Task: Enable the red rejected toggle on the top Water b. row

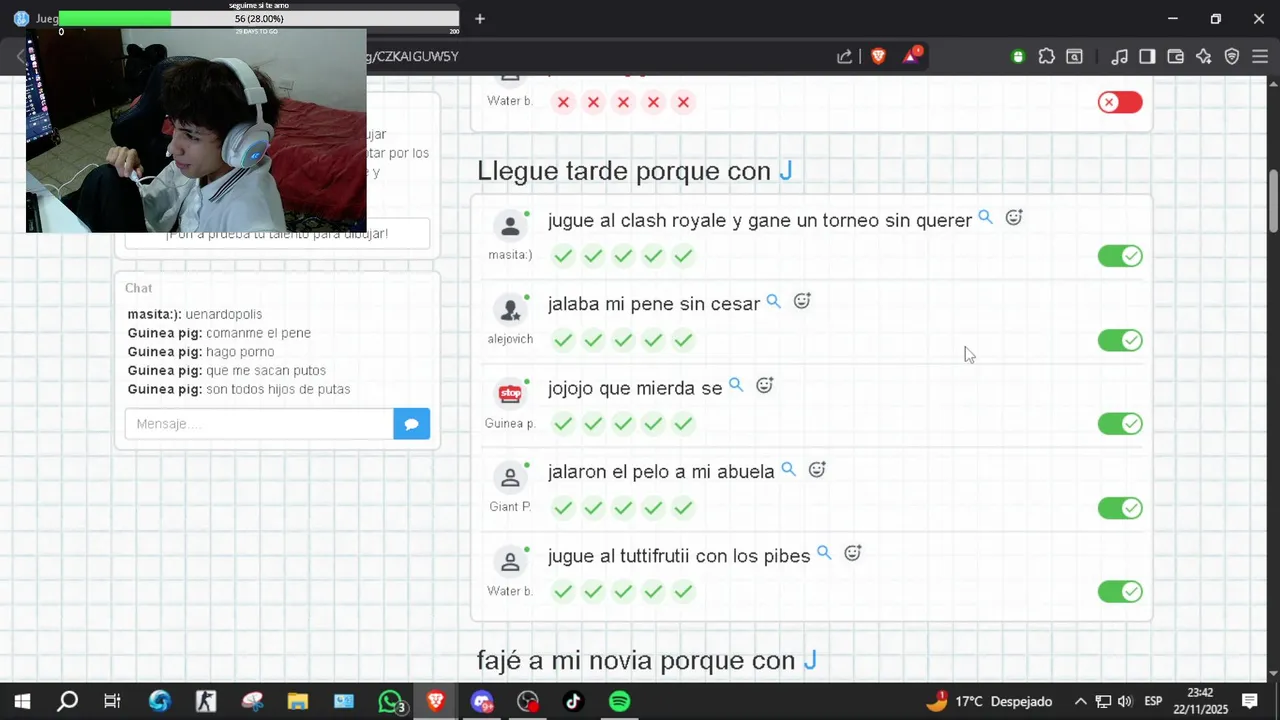Action: click(1120, 102)
